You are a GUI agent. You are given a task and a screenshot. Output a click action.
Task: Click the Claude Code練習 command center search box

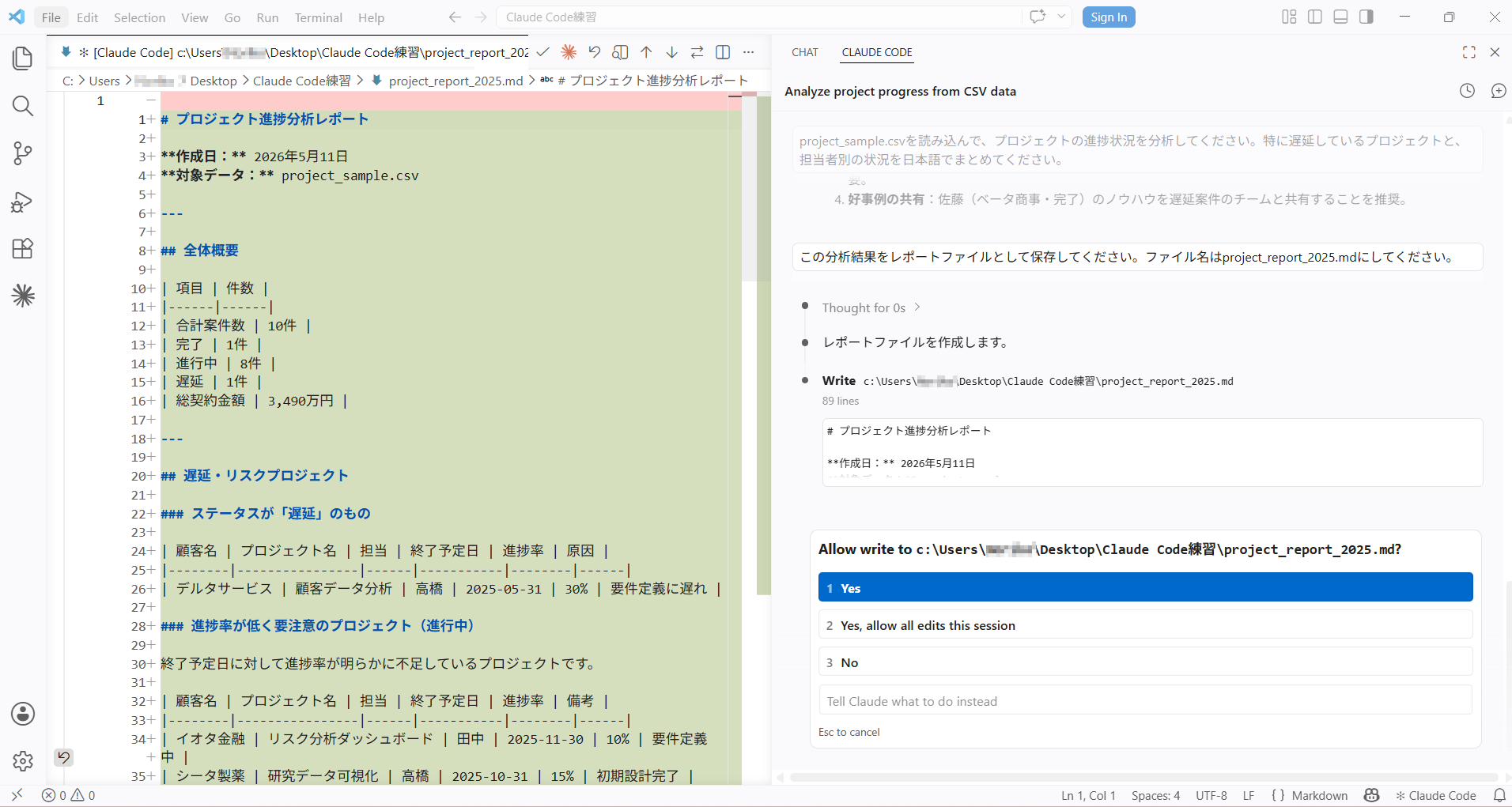(x=758, y=17)
